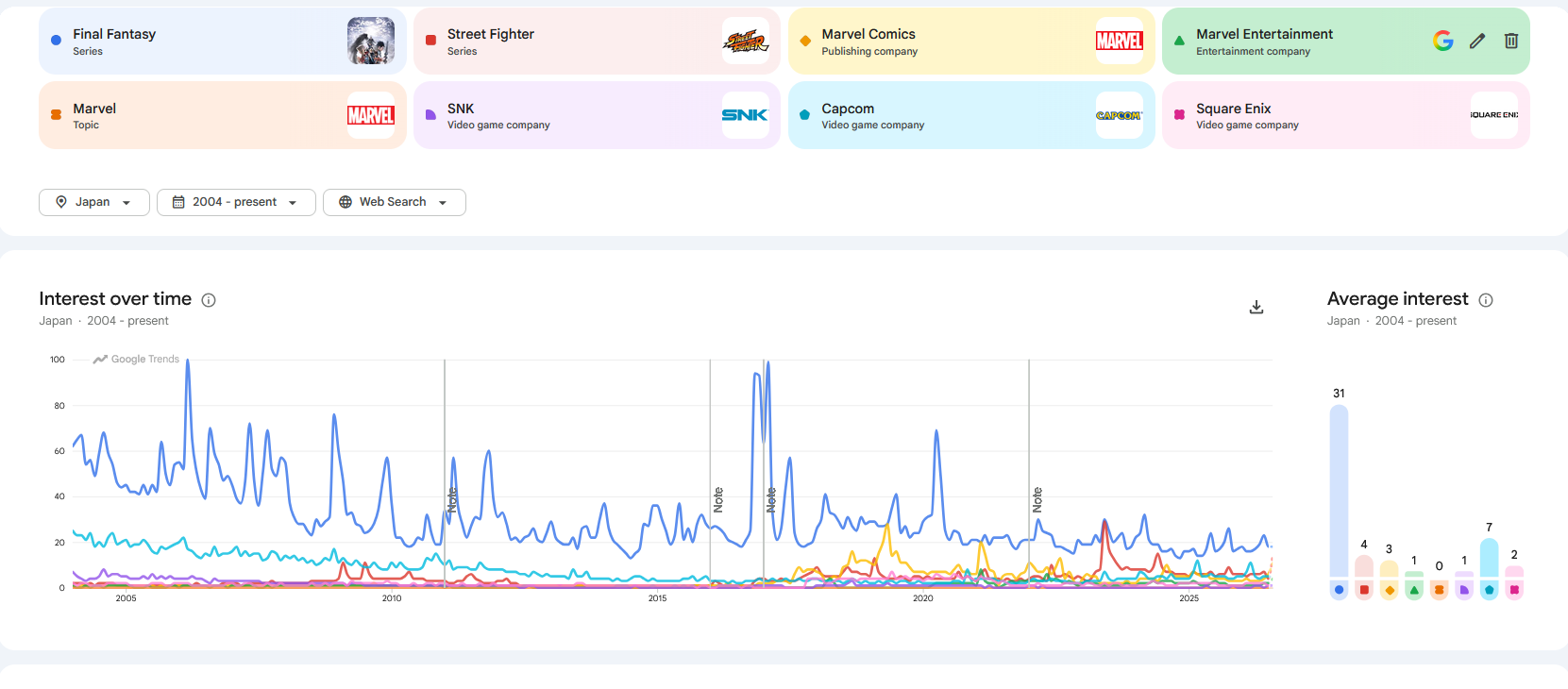Click the "Capcom" term title
Image resolution: width=1568 pixels, height=689 pixels.
[848, 109]
